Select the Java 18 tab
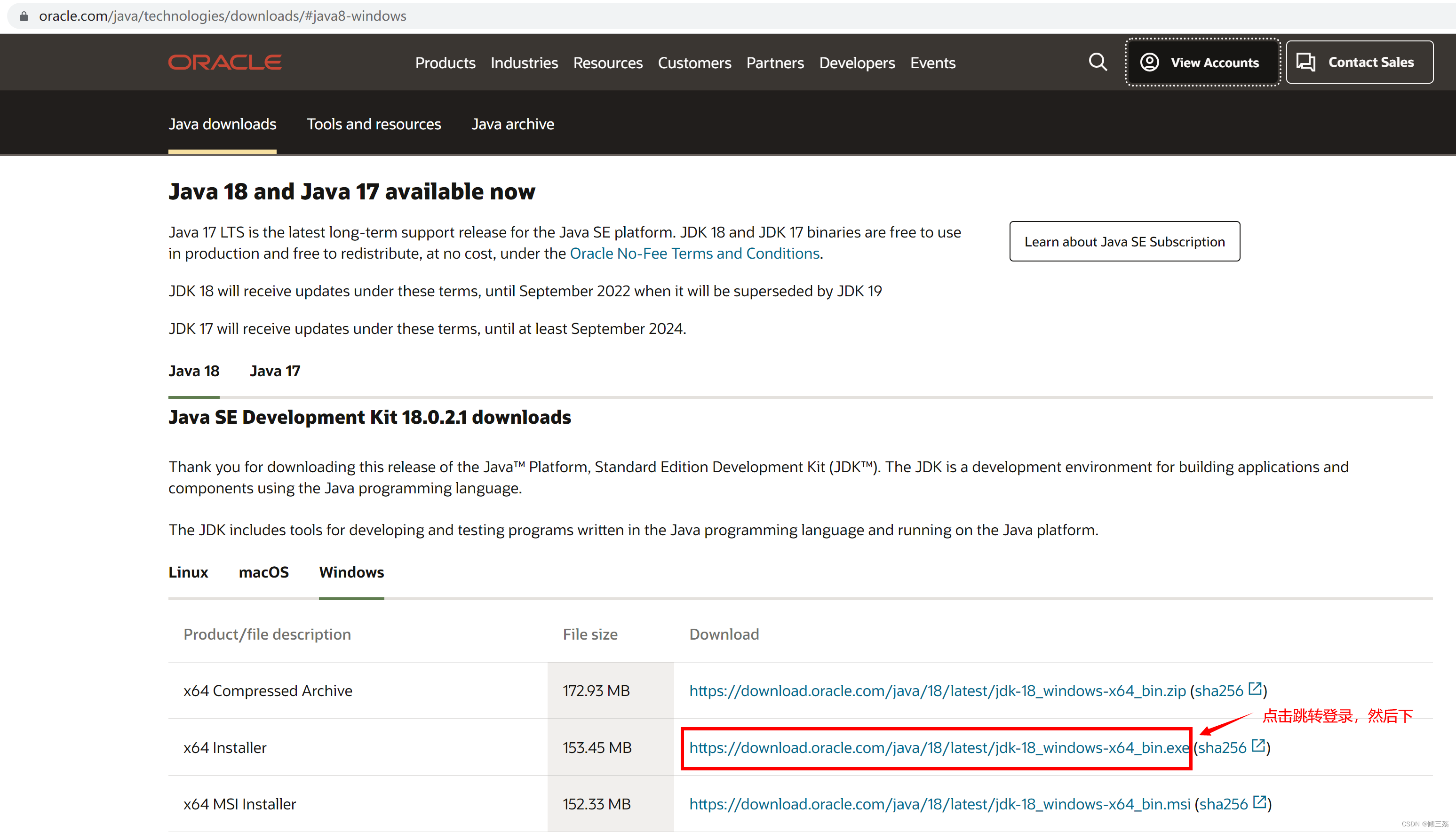The width and height of the screenshot is (1456, 832). [x=192, y=370]
